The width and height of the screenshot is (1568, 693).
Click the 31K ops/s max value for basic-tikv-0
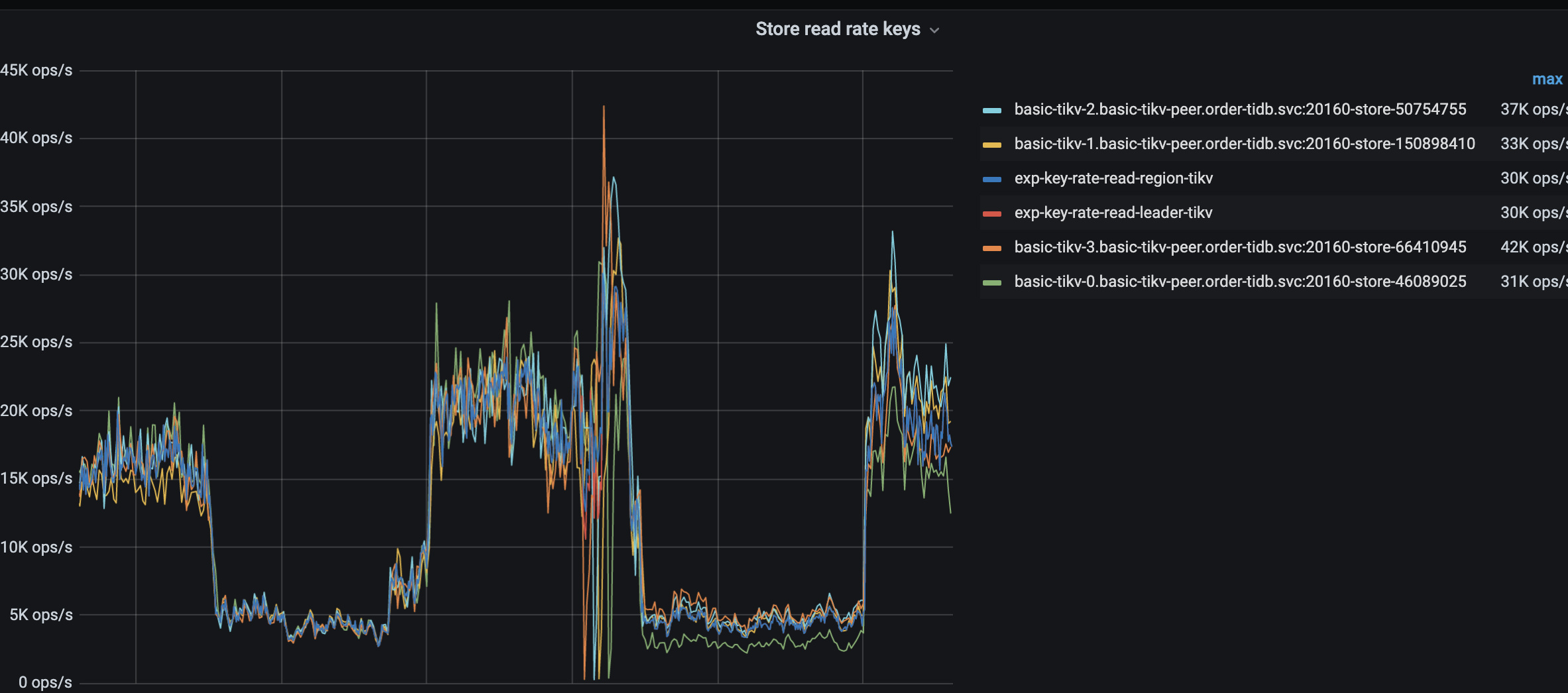coord(1534,282)
